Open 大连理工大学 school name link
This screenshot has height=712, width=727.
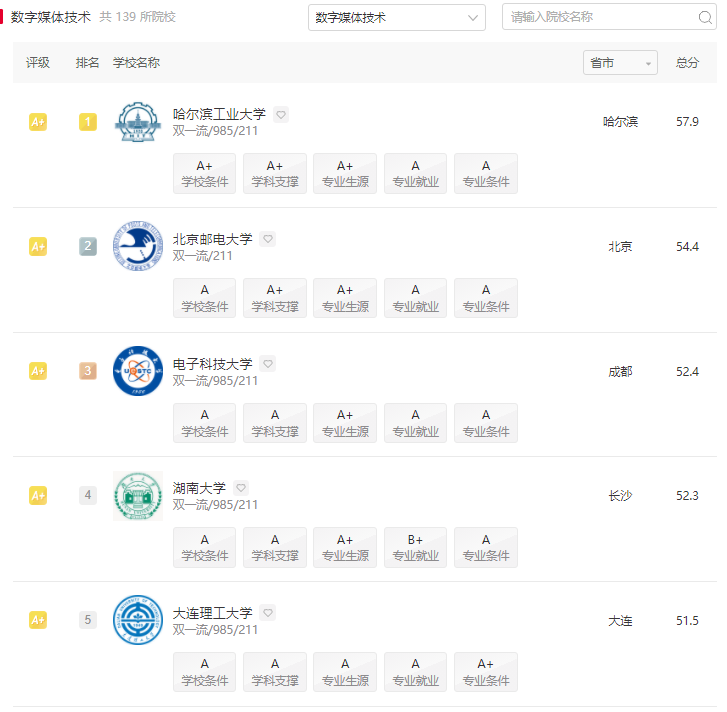212,612
